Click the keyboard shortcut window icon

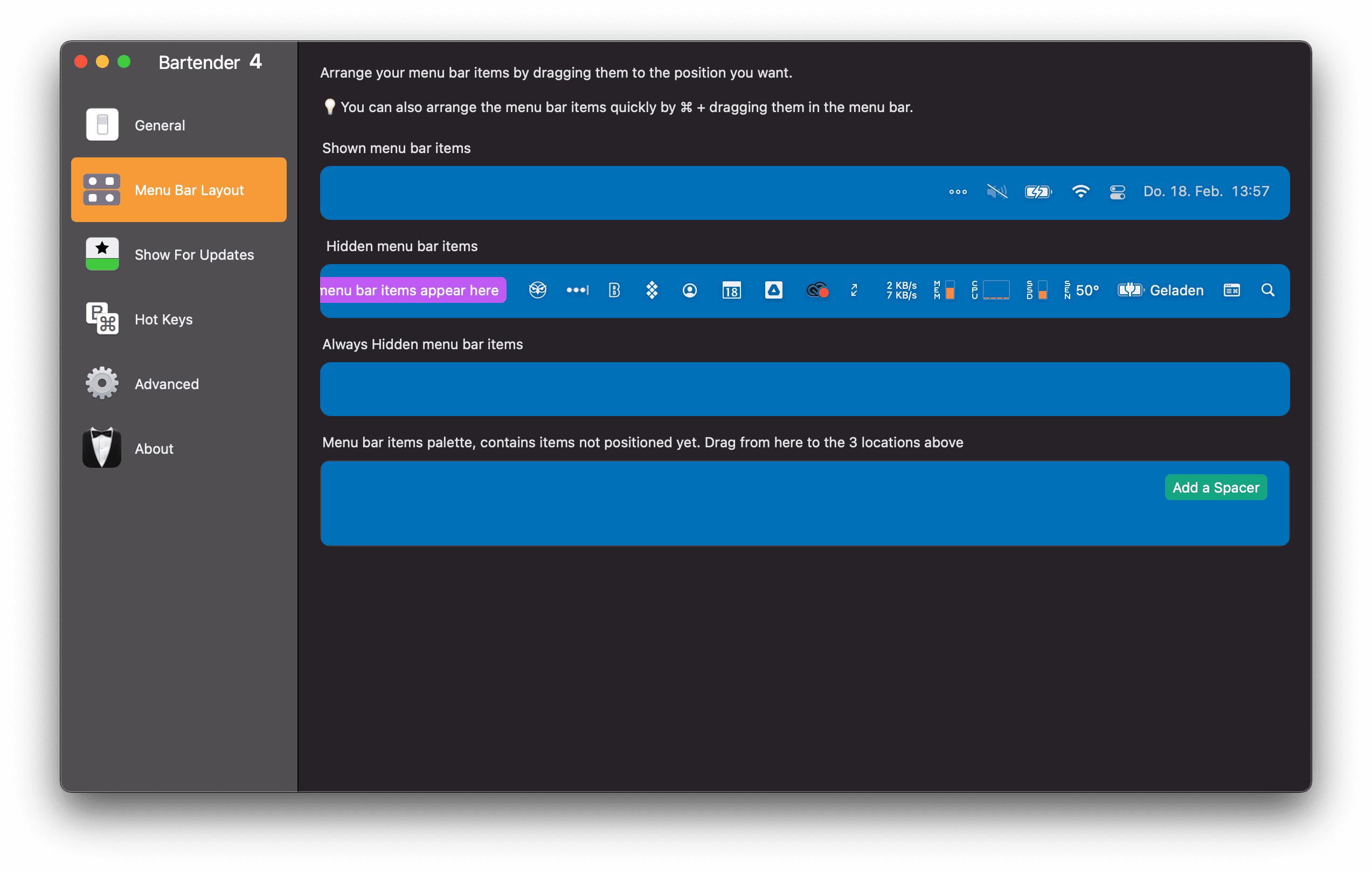click(x=1231, y=290)
